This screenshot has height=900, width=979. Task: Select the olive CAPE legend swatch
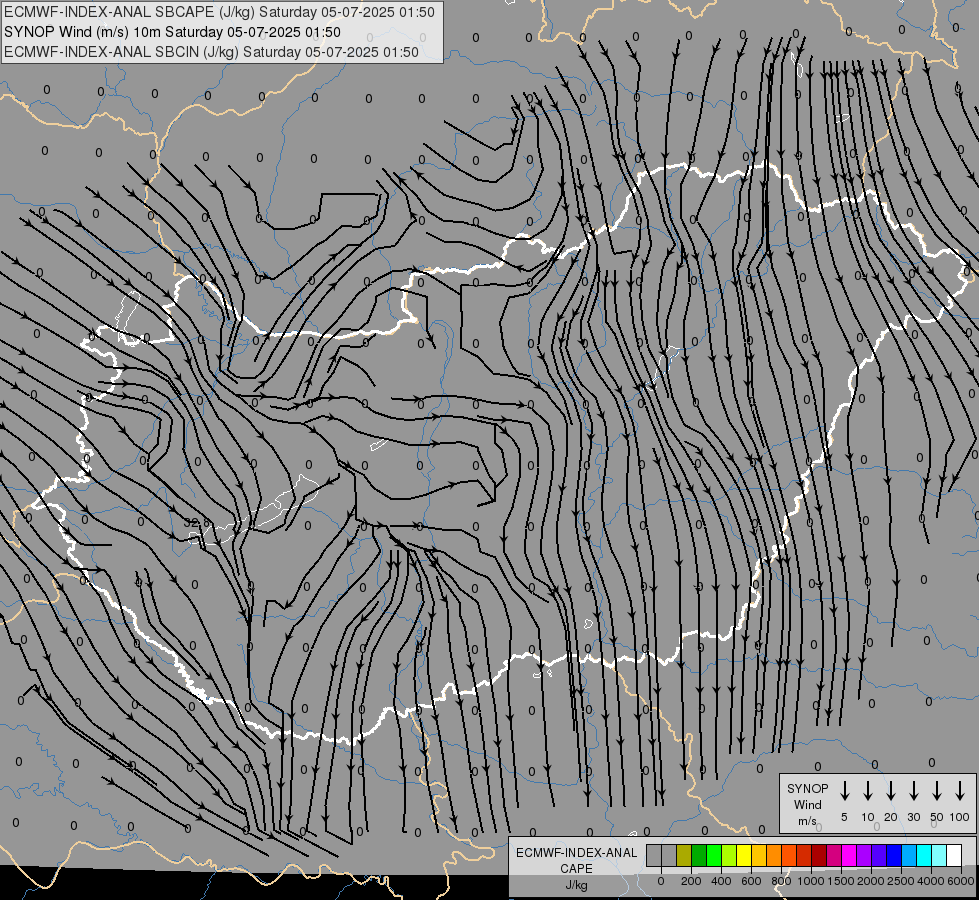tap(684, 855)
